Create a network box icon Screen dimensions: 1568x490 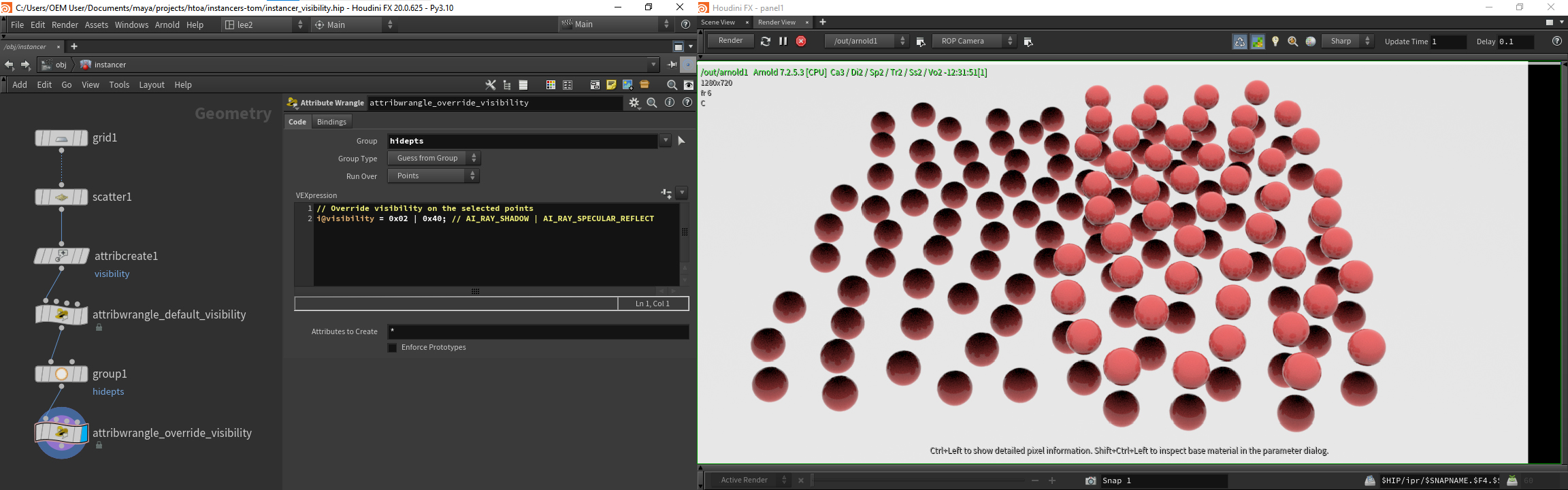(x=595, y=85)
